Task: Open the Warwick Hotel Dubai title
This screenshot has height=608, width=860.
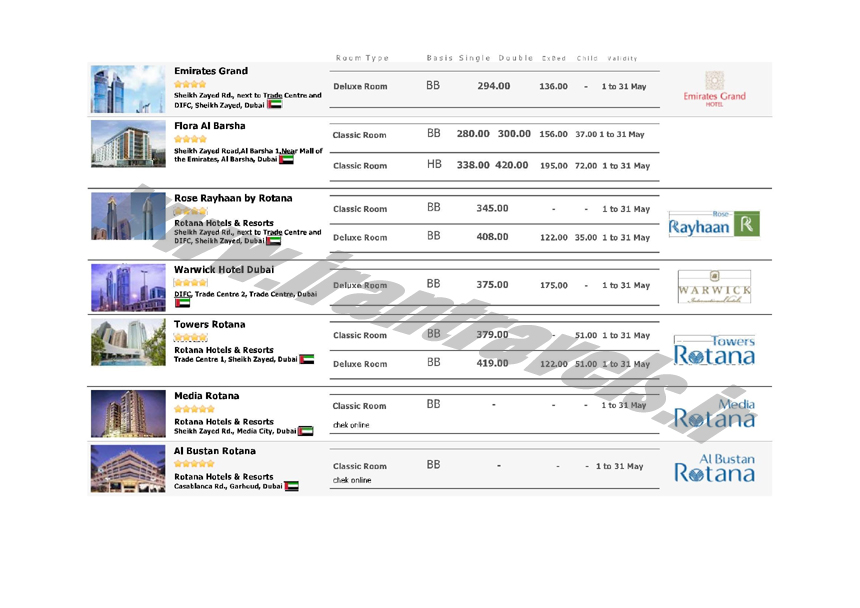Action: 224,270
